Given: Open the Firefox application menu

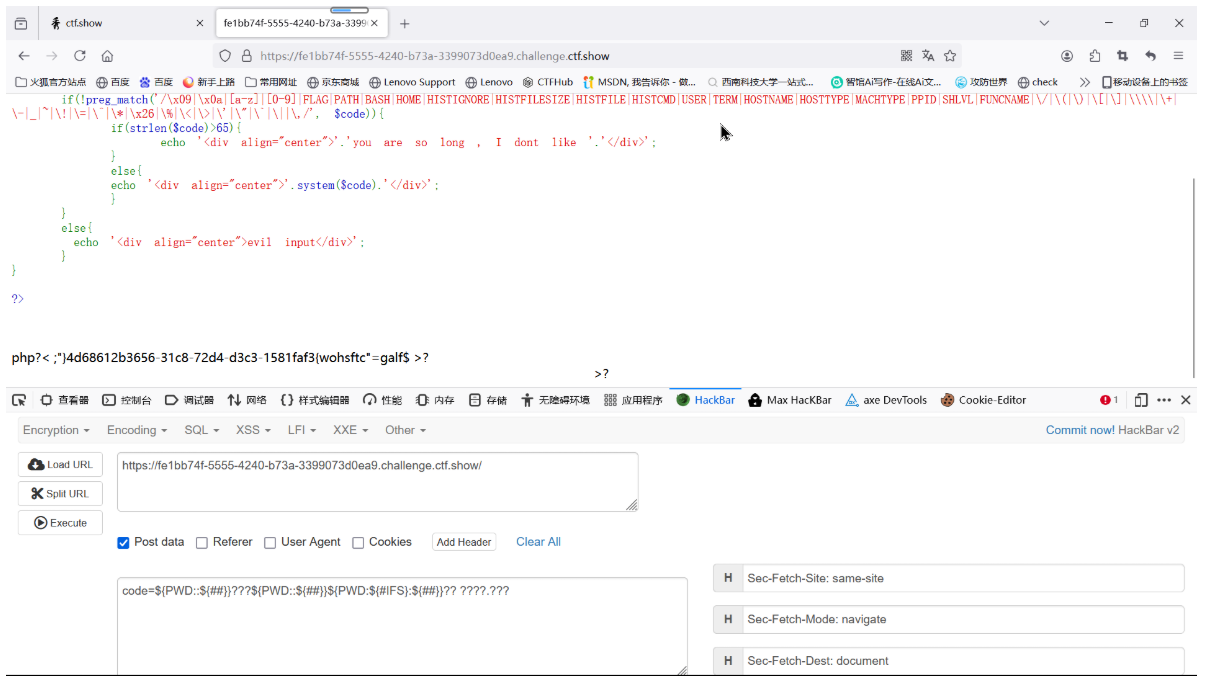Looking at the screenshot, I should (1179, 56).
